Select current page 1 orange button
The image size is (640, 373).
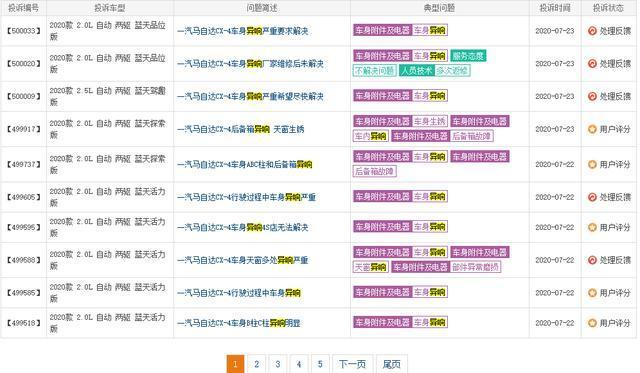click(235, 364)
